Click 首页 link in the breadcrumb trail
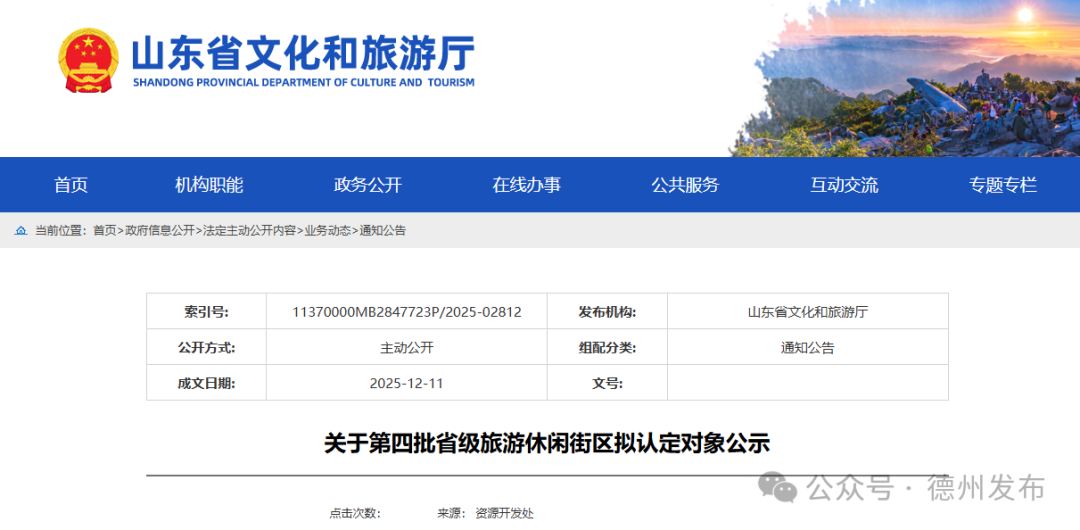The width and height of the screenshot is (1080, 530). pos(104,230)
